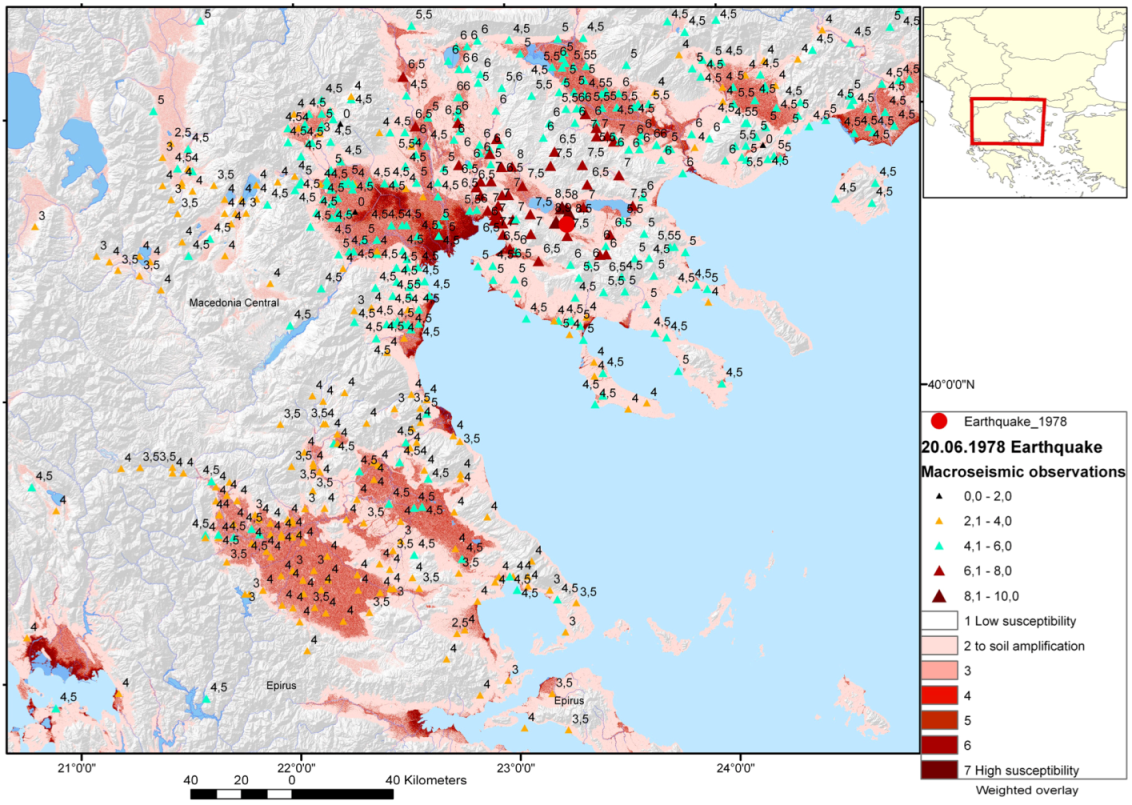Select the black 0,0 - 2,0 triangle legend symbol
This screenshot has height=805, width=1132.
pos(938,497)
